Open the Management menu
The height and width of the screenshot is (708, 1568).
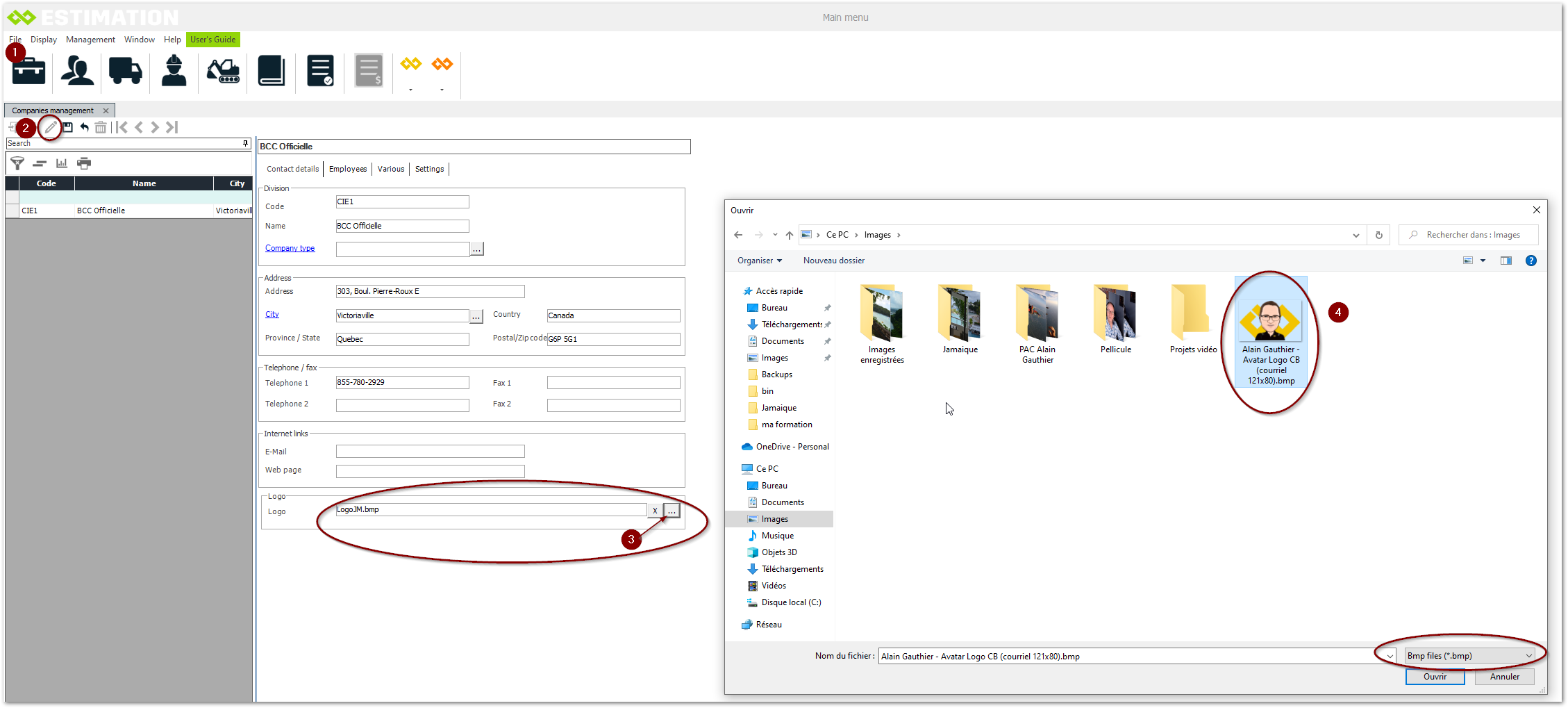90,40
